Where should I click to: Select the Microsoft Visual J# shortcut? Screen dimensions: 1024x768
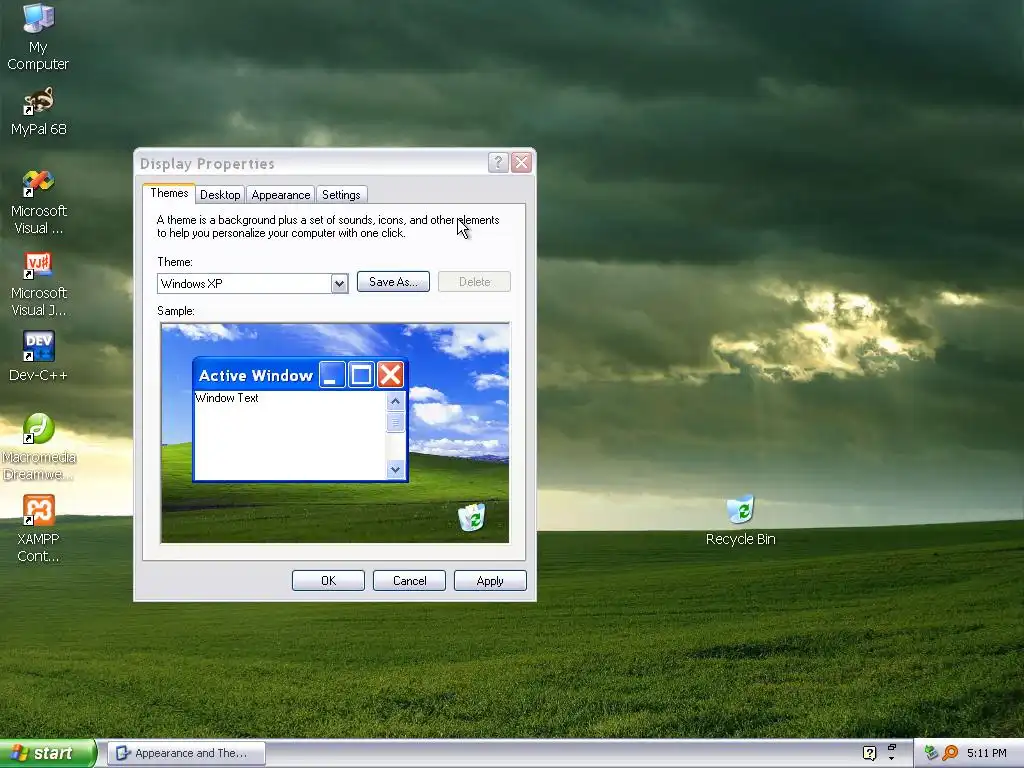tap(38, 284)
